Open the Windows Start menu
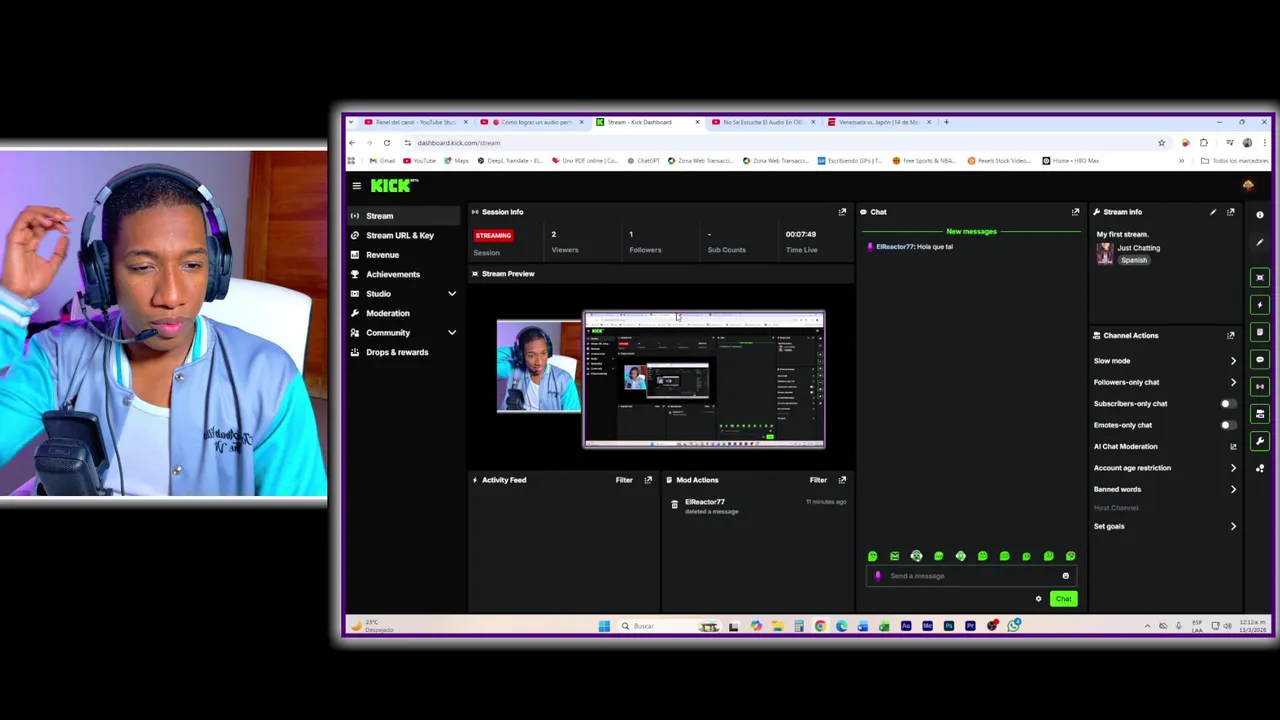The height and width of the screenshot is (720, 1280). pyautogui.click(x=604, y=626)
